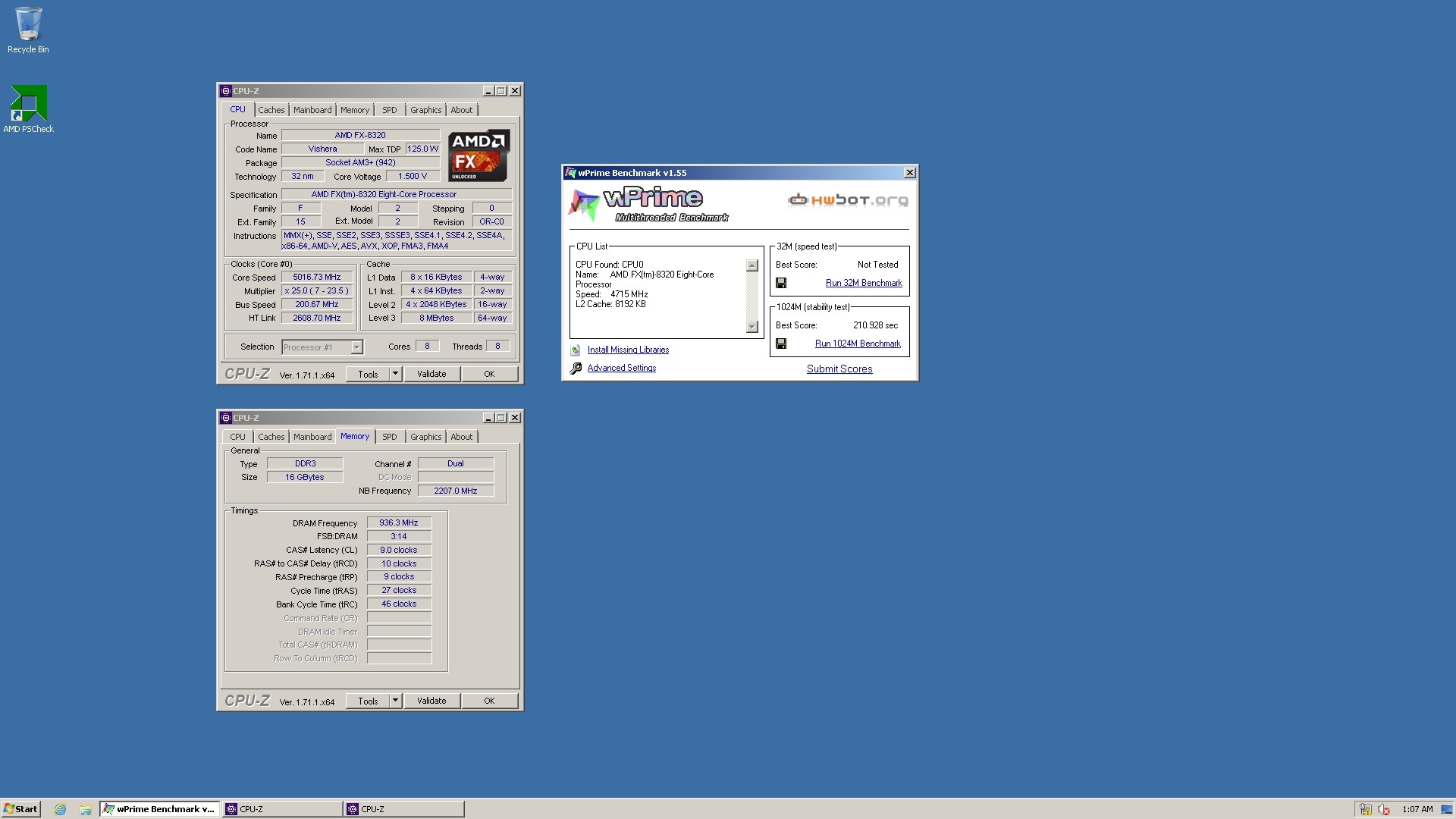Click the DRAM Frequency value 936.3 MHz
Image resolution: width=1456 pixels, height=819 pixels.
coord(399,522)
